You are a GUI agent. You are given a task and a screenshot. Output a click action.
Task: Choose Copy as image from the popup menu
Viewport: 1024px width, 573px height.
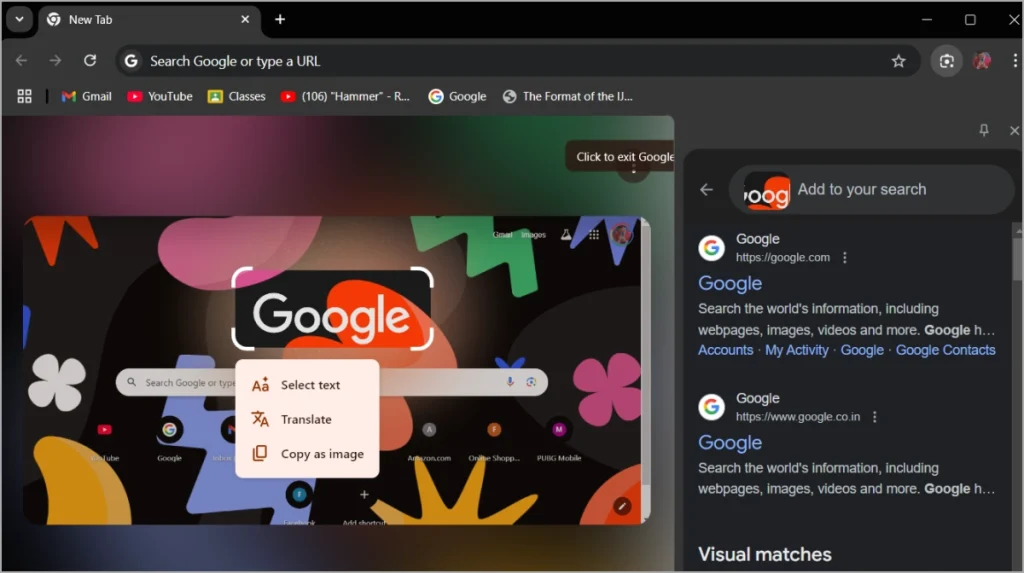tap(308, 453)
